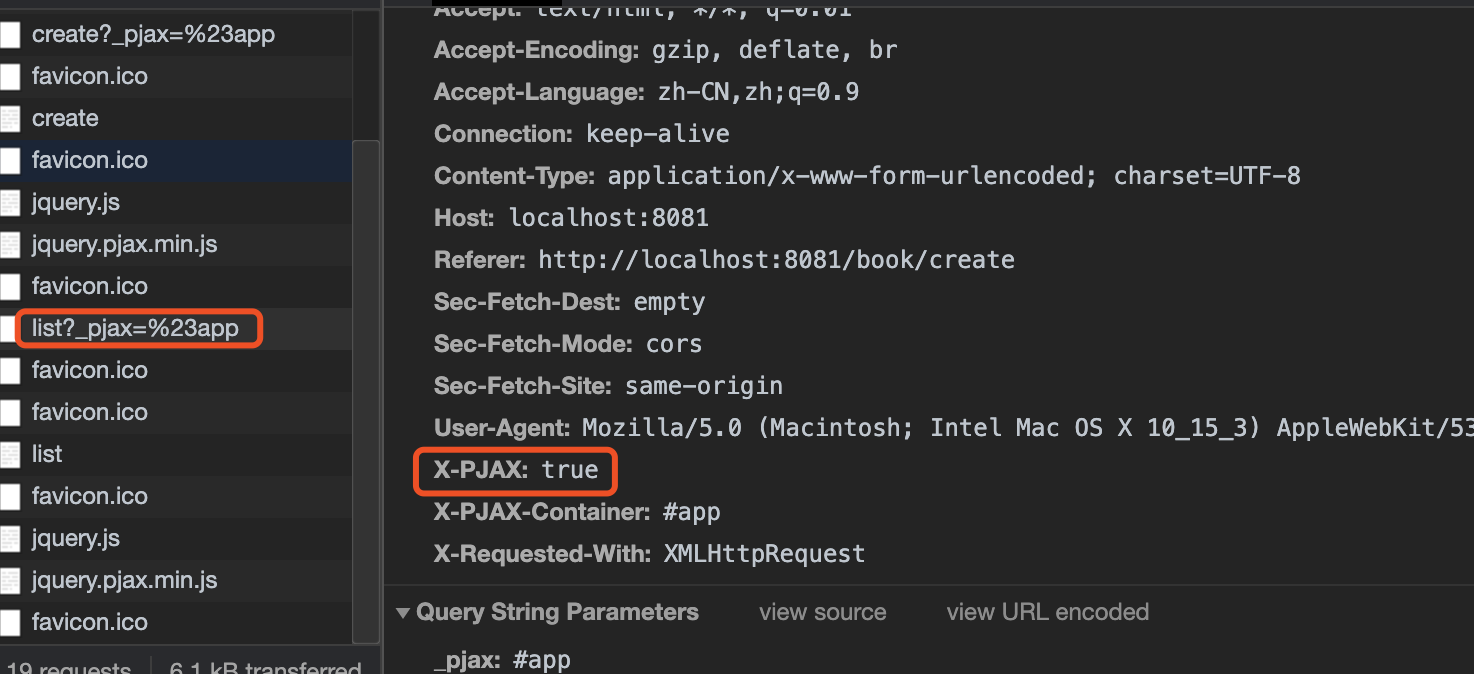This screenshot has width=1474, height=674.
Task: Click the script icon beside the "create" request
Action: (11, 118)
